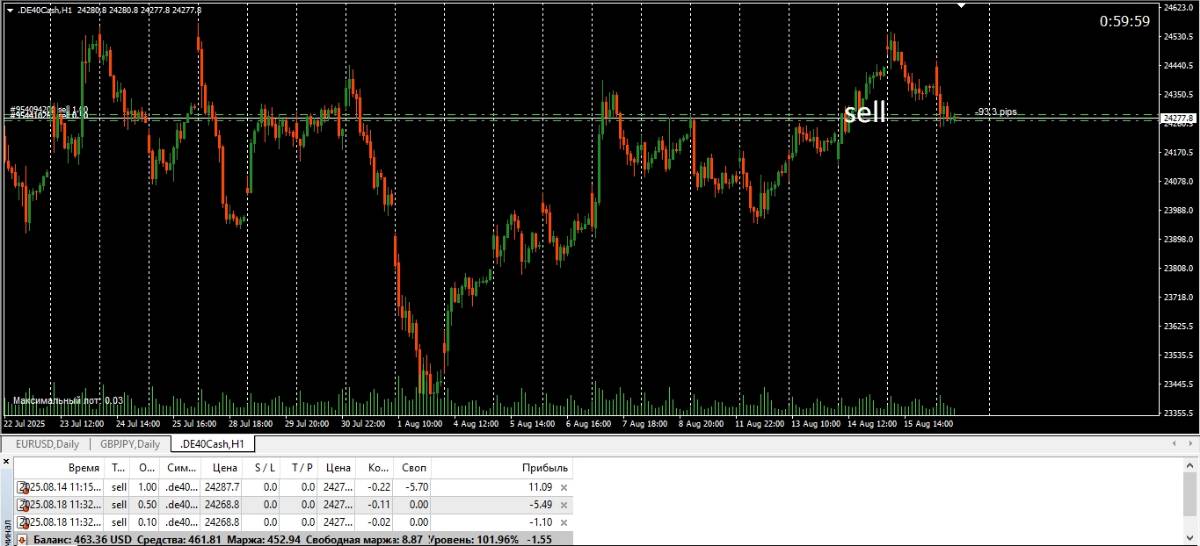Click the order icon in the last trade row
1200x546 pixels.
point(22,522)
